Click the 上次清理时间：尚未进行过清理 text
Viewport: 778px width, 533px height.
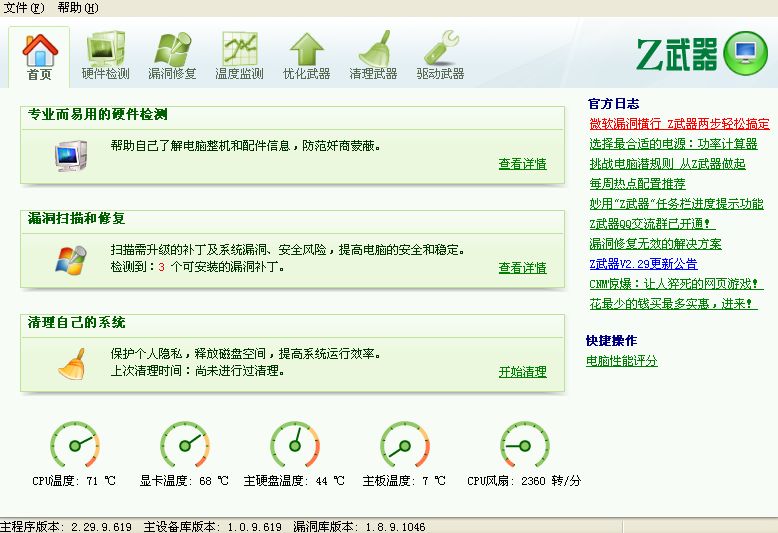[x=197, y=371]
